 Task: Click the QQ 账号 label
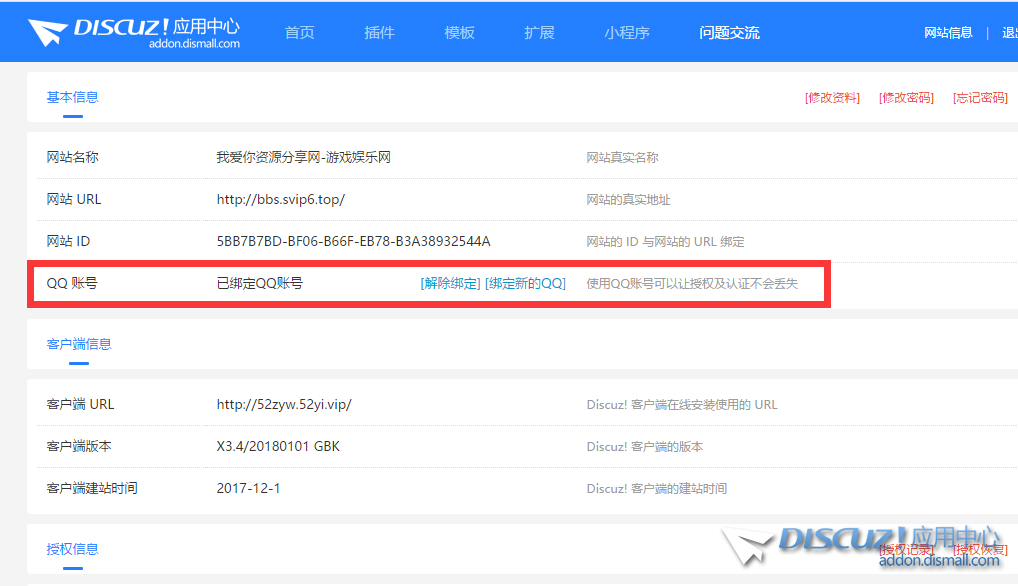click(x=71, y=283)
